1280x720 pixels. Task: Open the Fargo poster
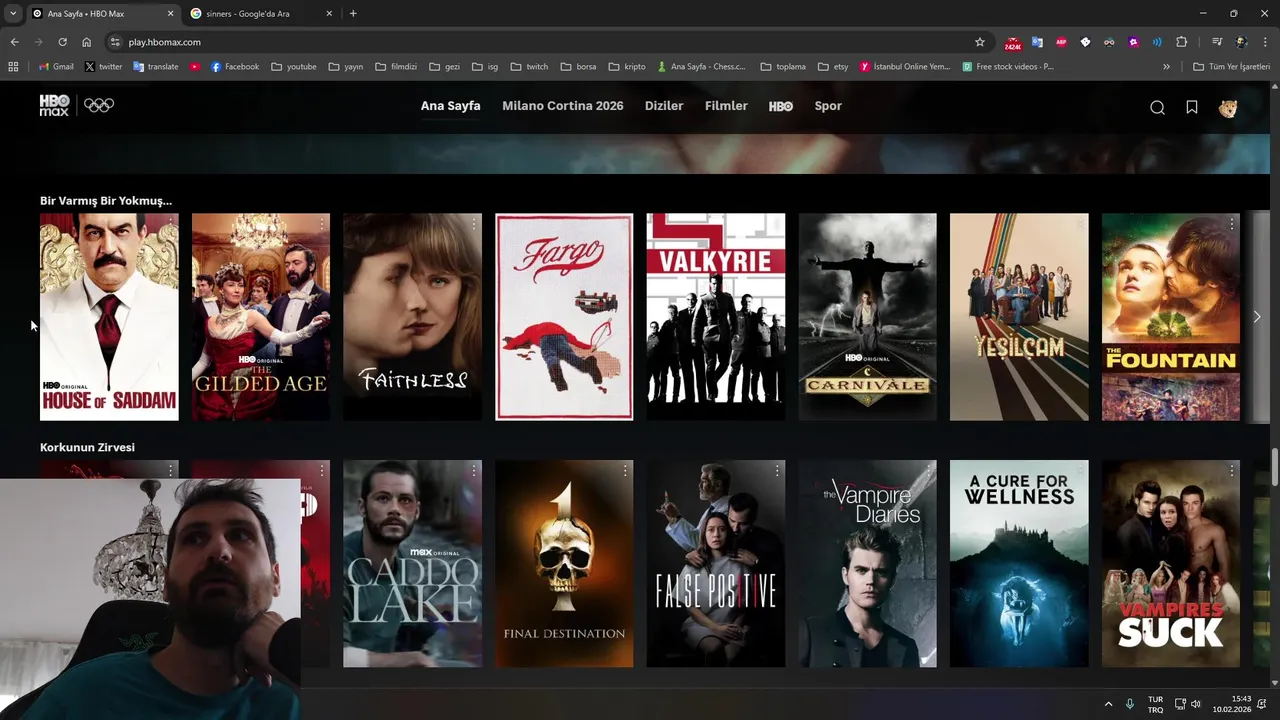564,317
